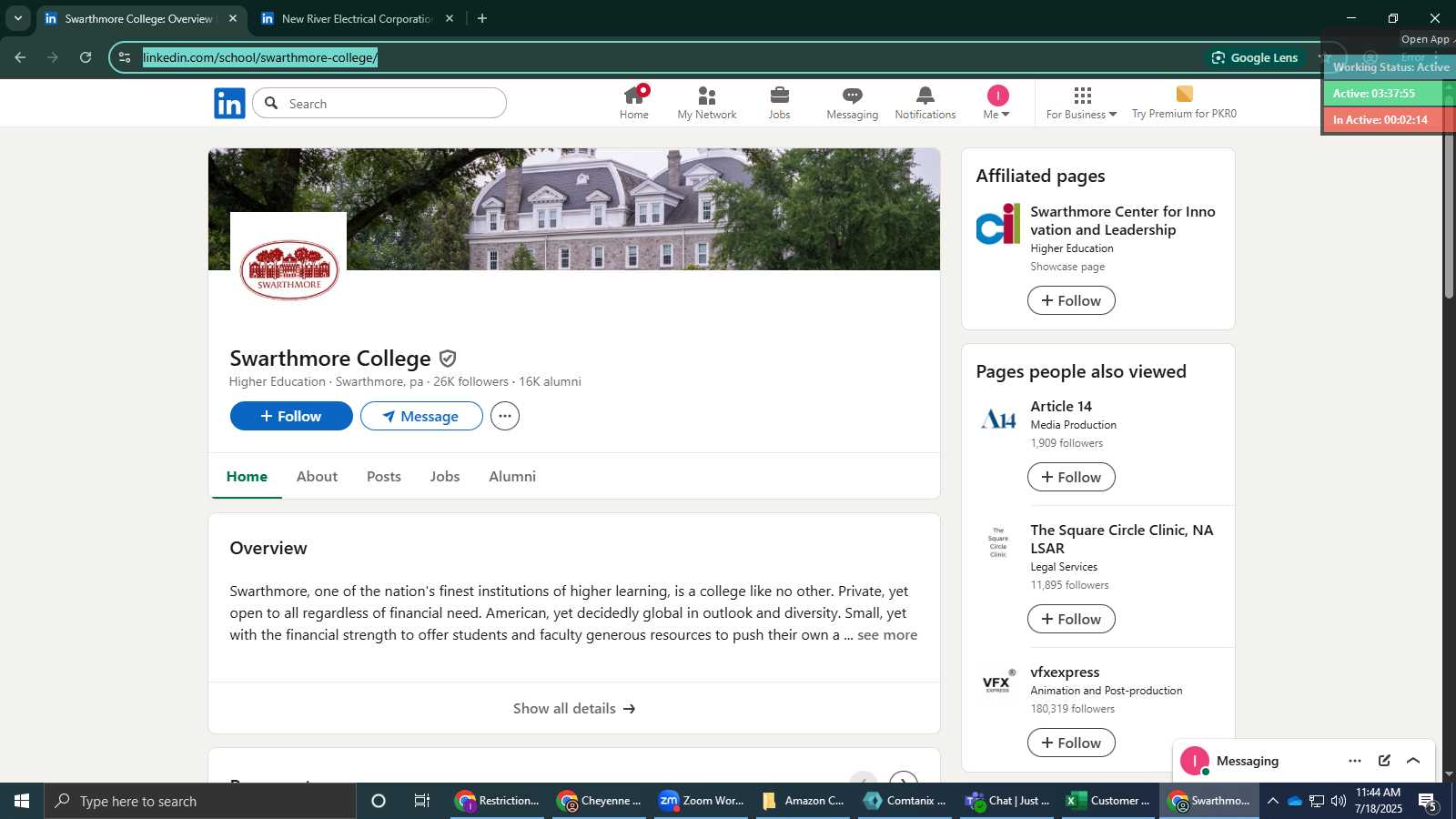Switch to the About tab
Image resolution: width=1456 pixels, height=819 pixels.
point(317,476)
